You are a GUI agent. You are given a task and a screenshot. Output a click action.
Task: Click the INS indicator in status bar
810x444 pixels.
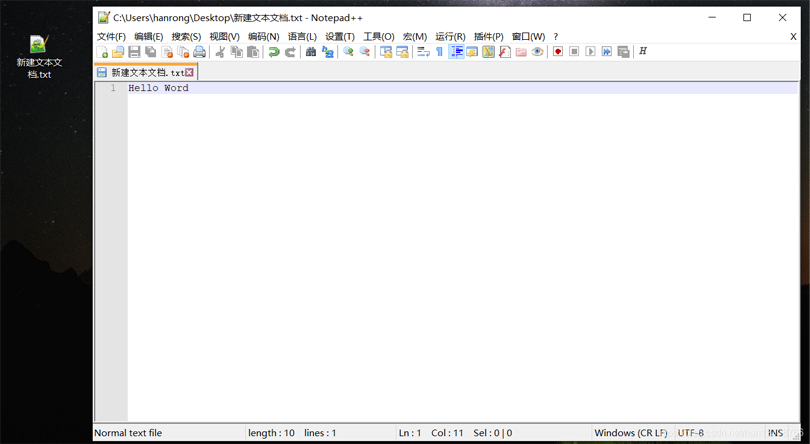pos(775,433)
